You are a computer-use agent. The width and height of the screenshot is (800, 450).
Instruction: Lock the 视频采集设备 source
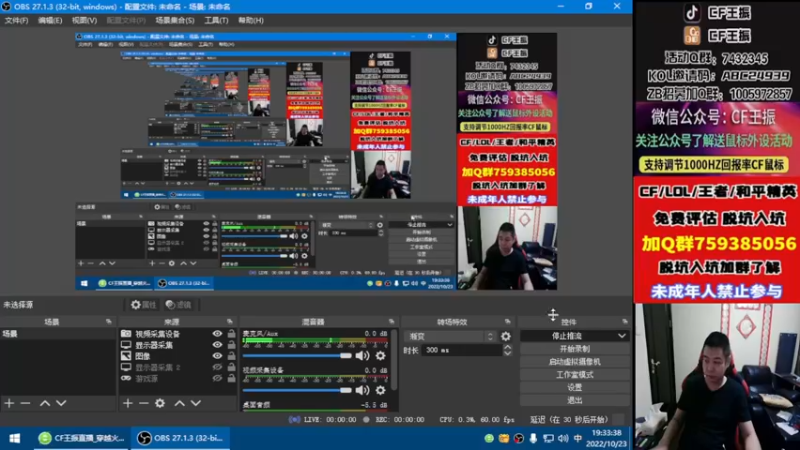point(232,334)
